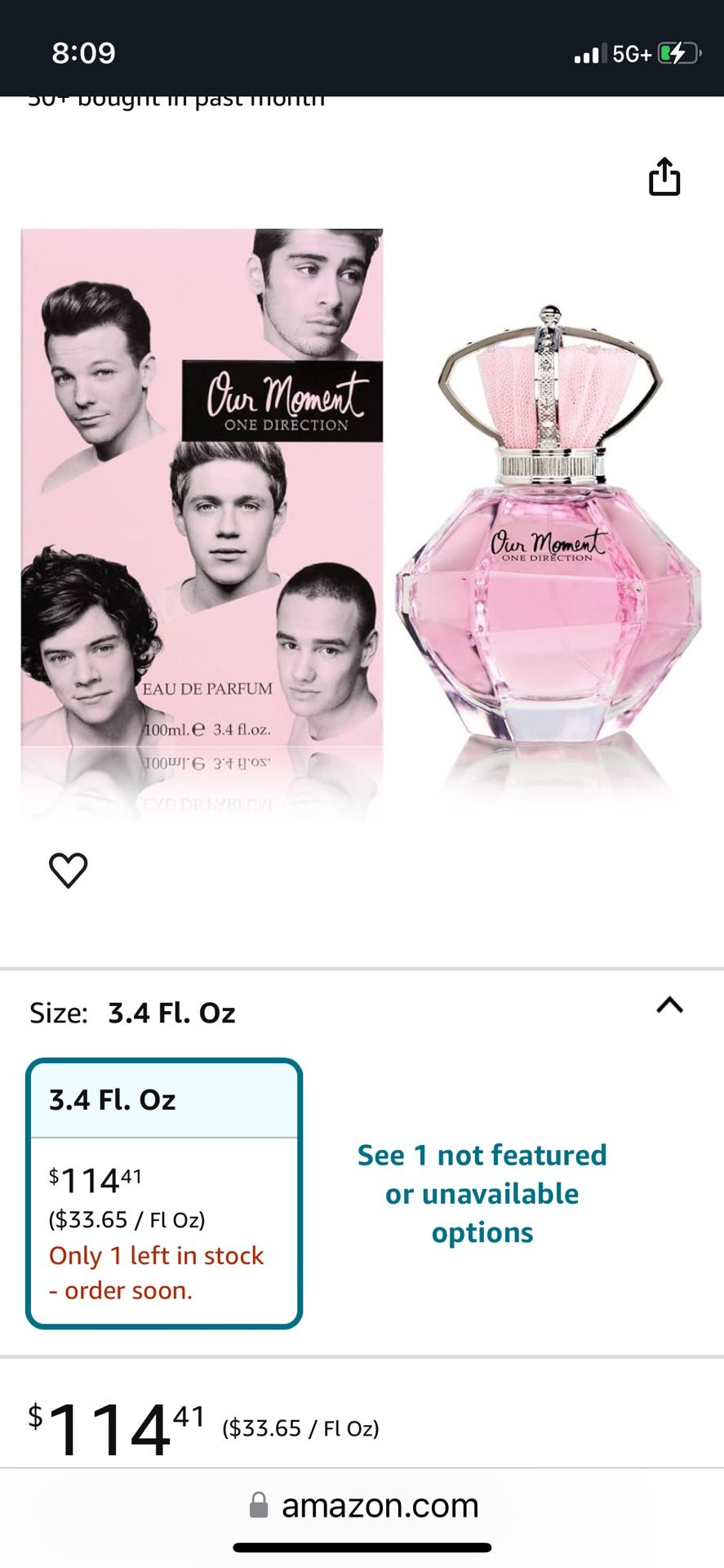Tap the ($33.65 / Fl Oz) unit price beside main price
724x1568 pixels.
coord(300,1428)
